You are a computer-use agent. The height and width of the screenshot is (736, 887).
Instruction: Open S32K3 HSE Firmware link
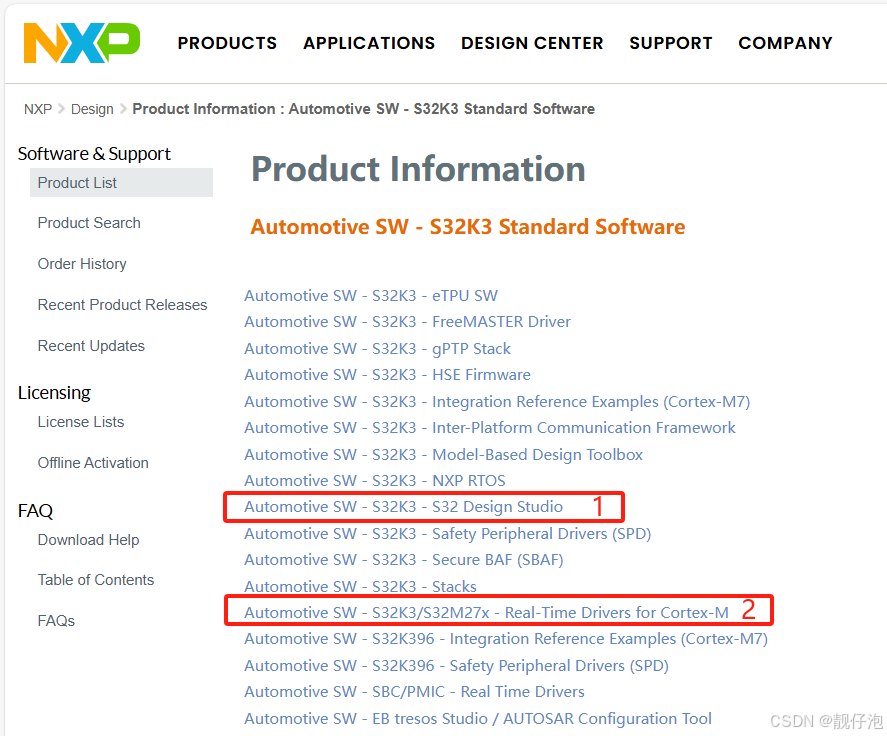point(387,375)
